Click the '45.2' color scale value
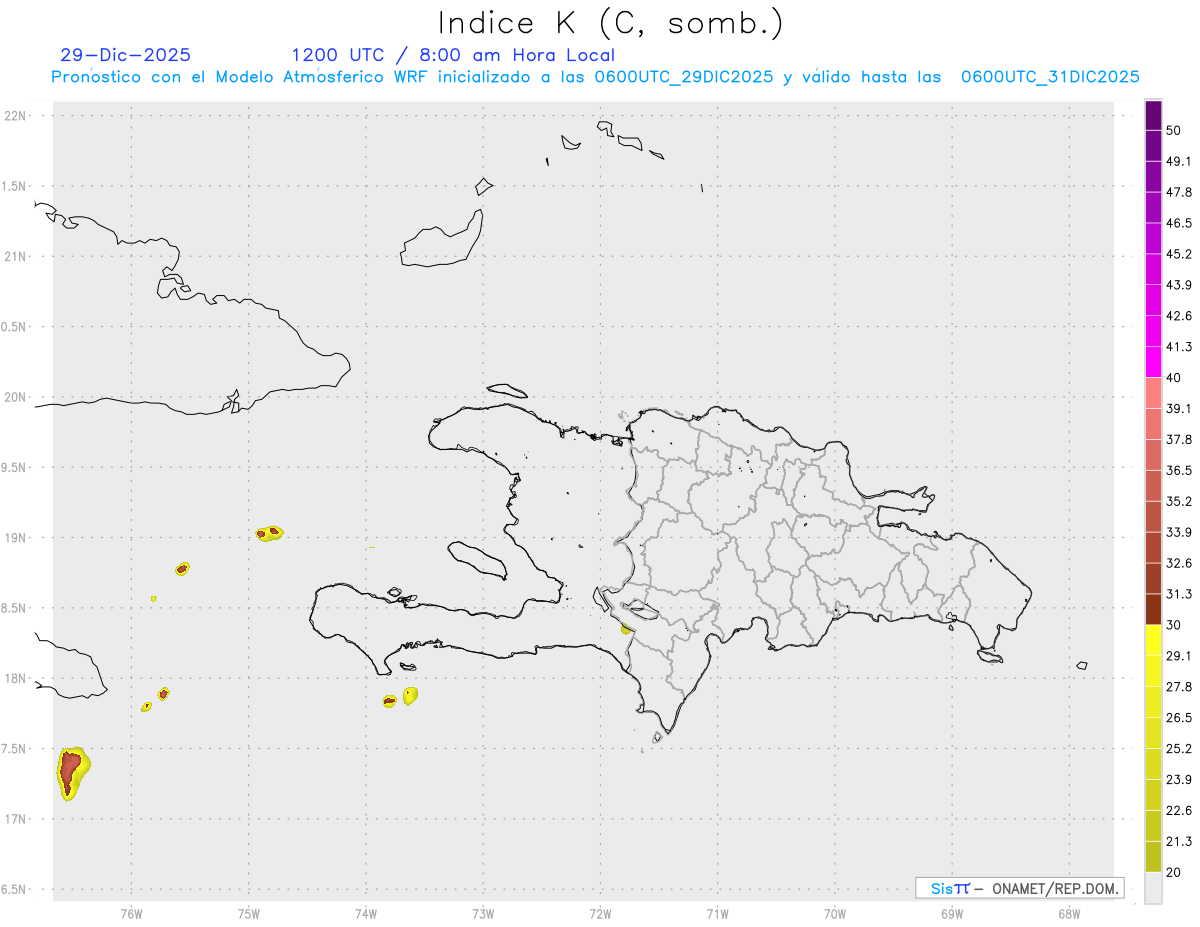 1178,254
